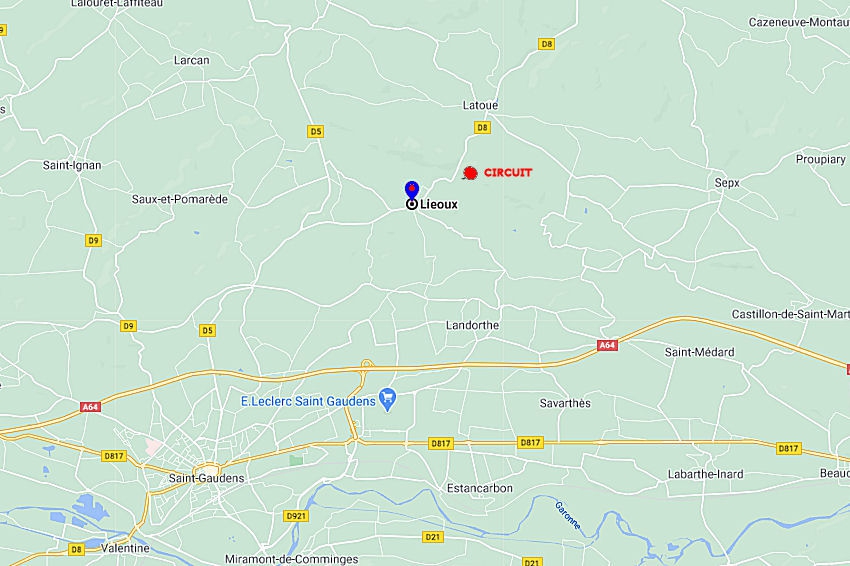Click the A64 shield west of Saint-Gaudens
Image resolution: width=850 pixels, height=566 pixels.
(90, 407)
